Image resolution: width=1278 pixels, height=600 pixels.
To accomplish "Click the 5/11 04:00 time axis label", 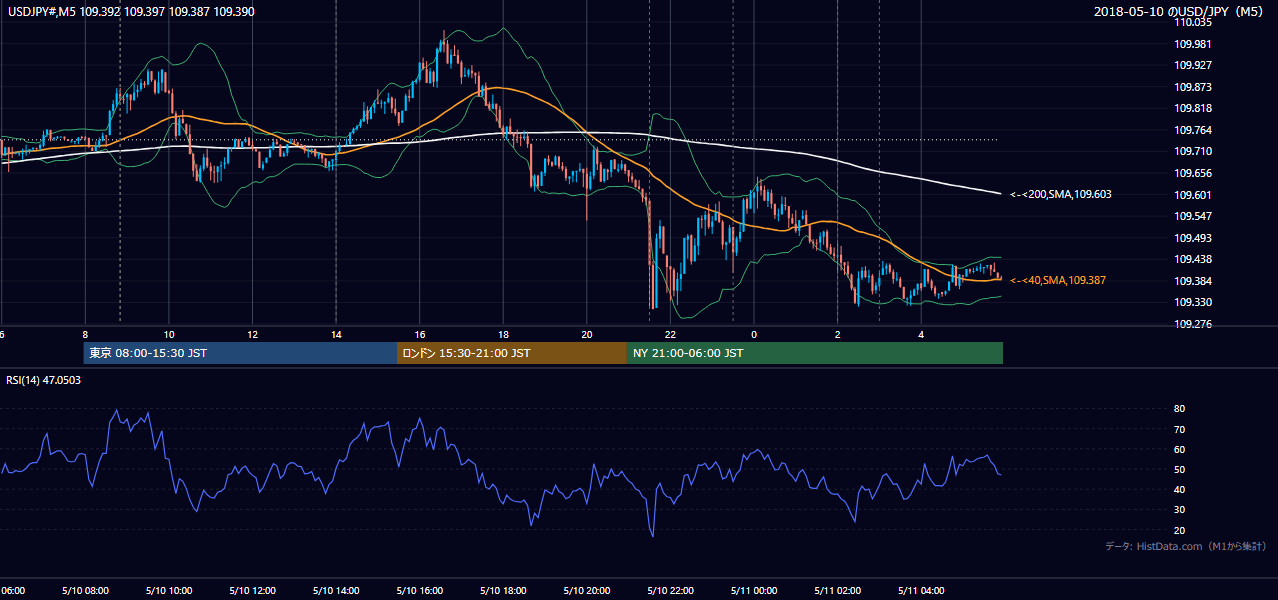I will pyautogui.click(x=921, y=590).
